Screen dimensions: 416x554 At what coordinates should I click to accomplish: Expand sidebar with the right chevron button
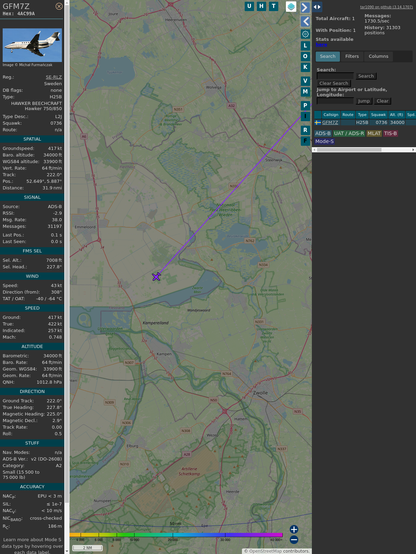point(305,7)
